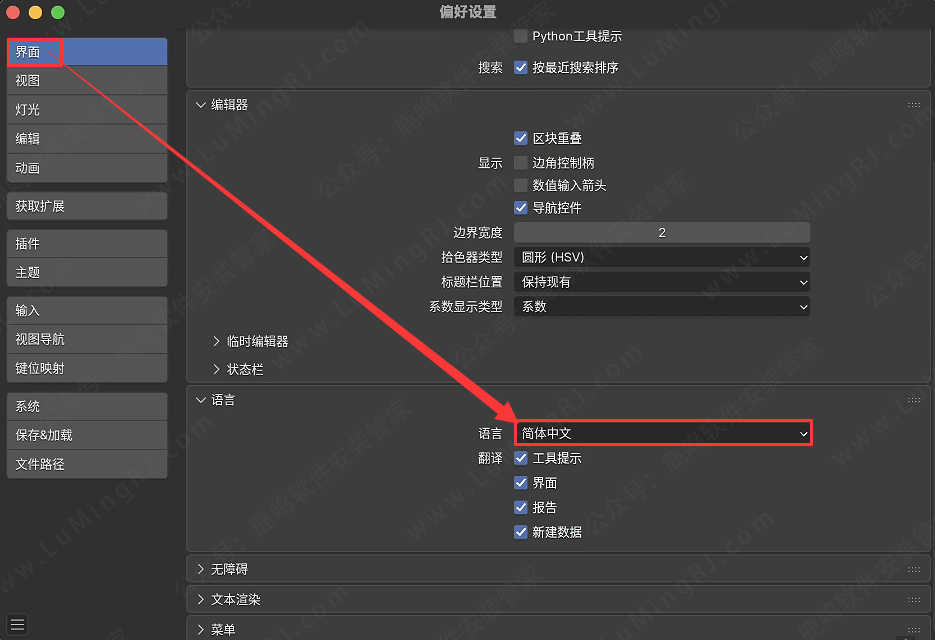Open the 标题栏位置 dropdown
Viewport: 935px width, 640px height.
point(662,282)
